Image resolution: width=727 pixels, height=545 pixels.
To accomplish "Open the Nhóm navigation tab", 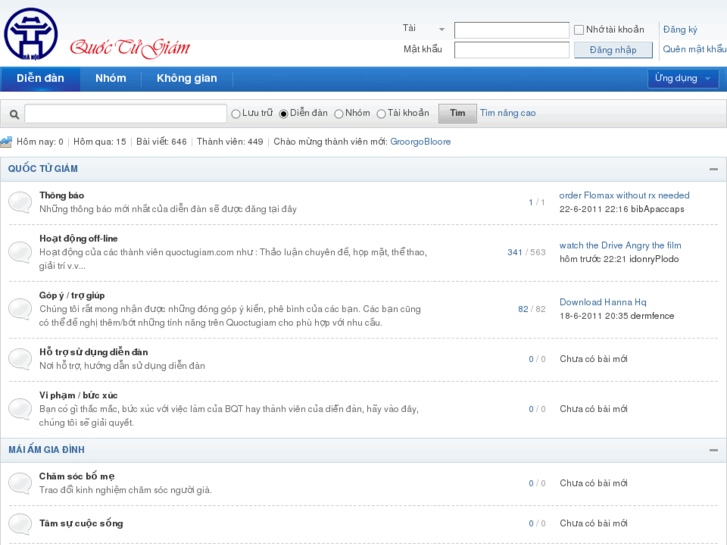I will [110, 78].
